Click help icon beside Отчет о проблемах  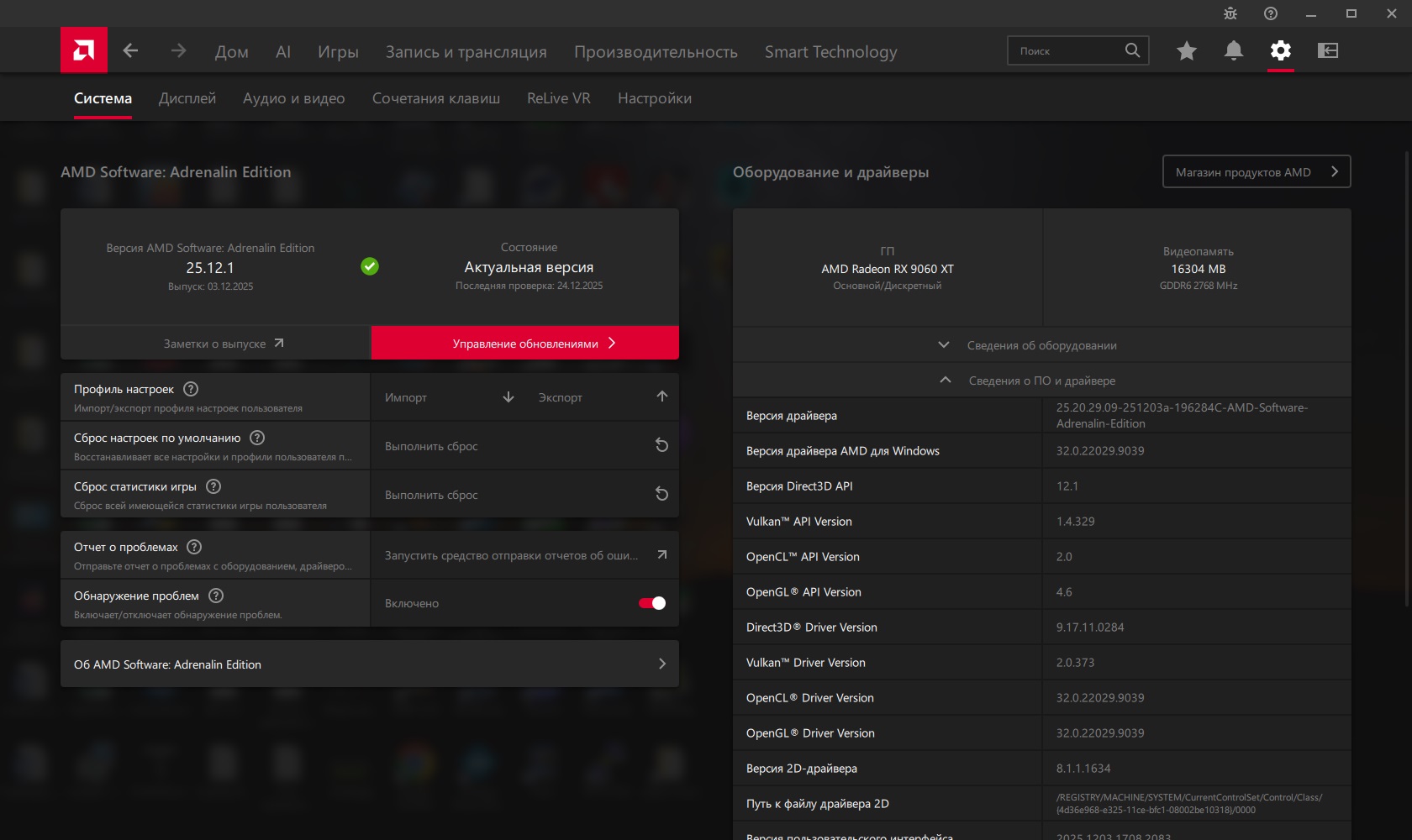[194, 547]
